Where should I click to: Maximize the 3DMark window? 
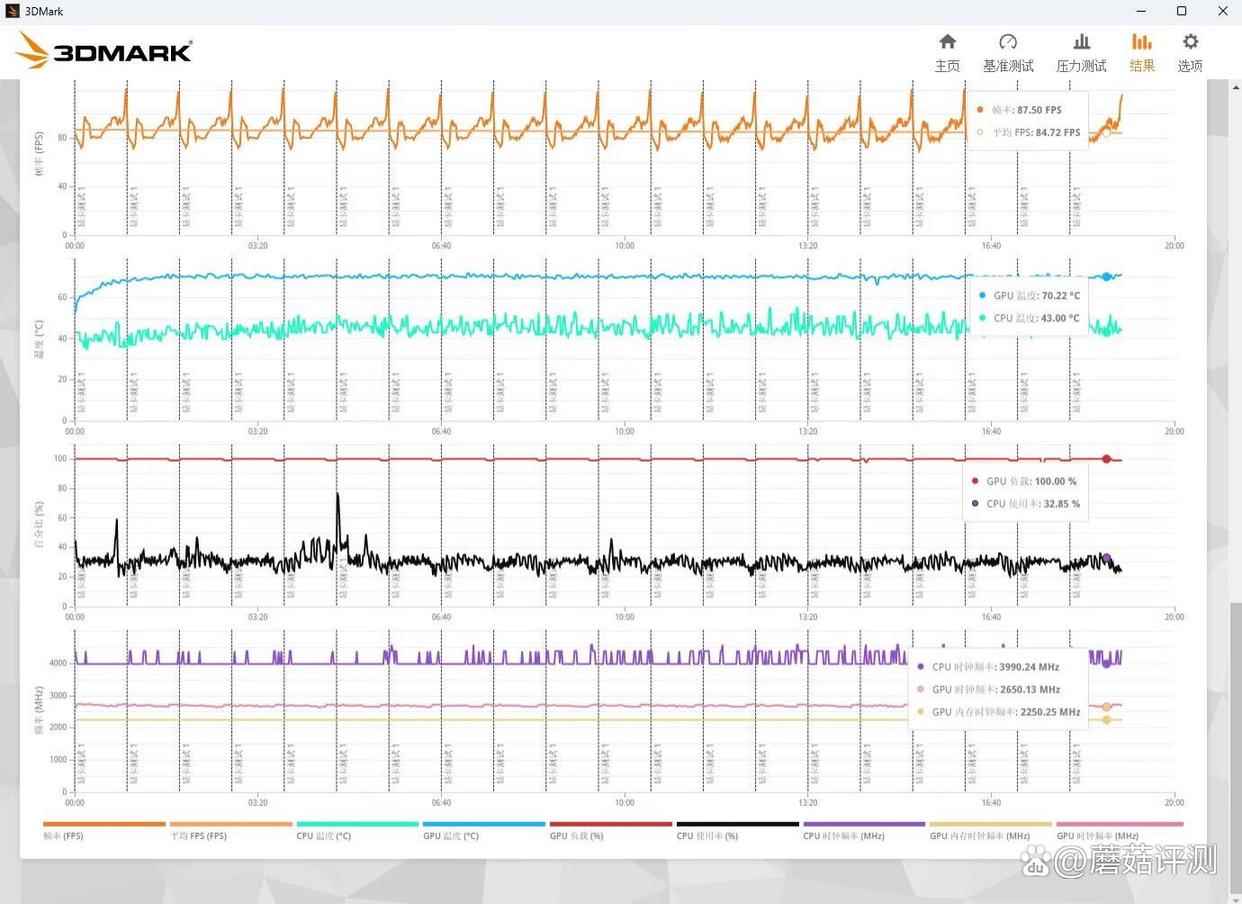click(1181, 11)
